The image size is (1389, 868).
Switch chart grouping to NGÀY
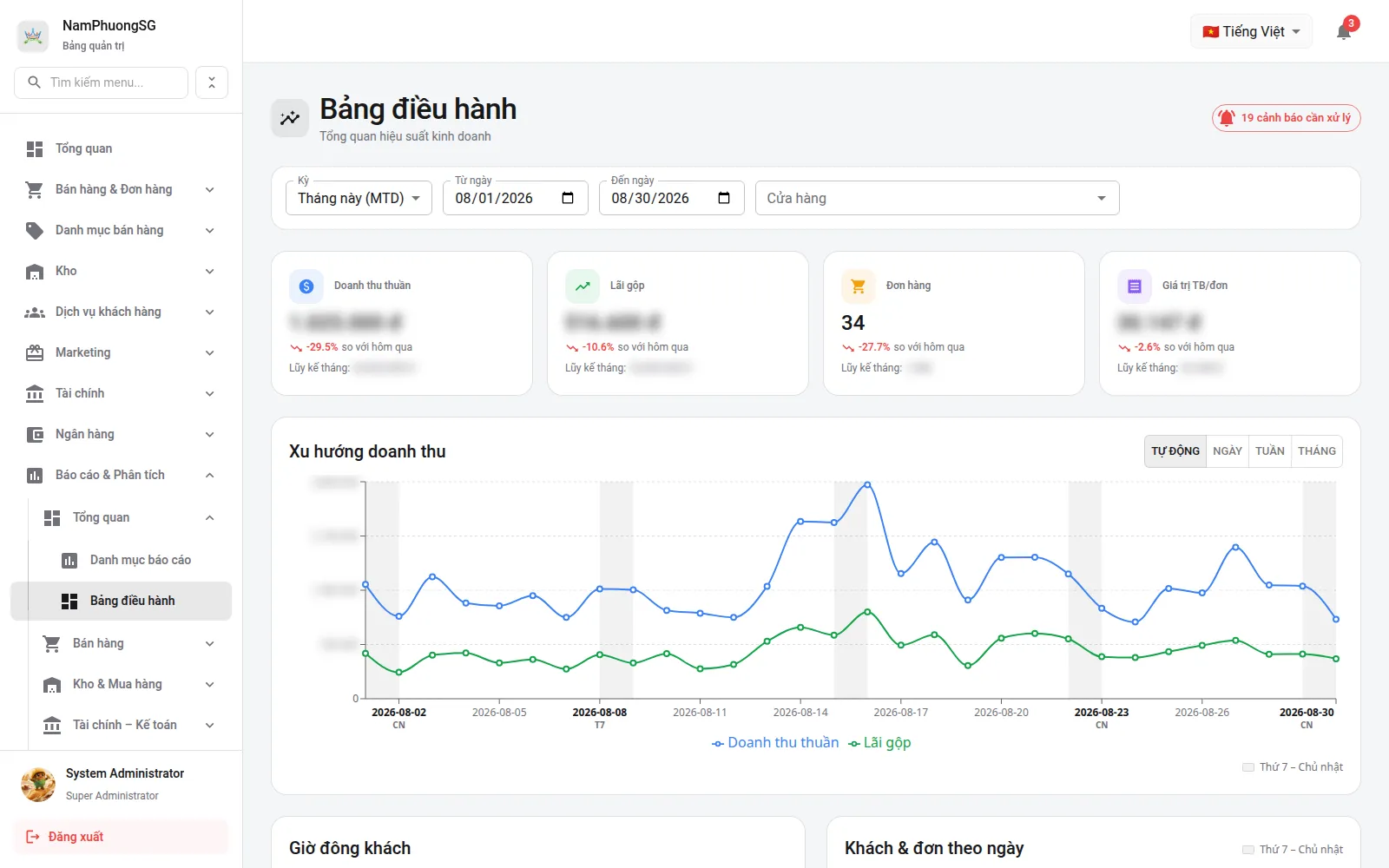[x=1228, y=451]
